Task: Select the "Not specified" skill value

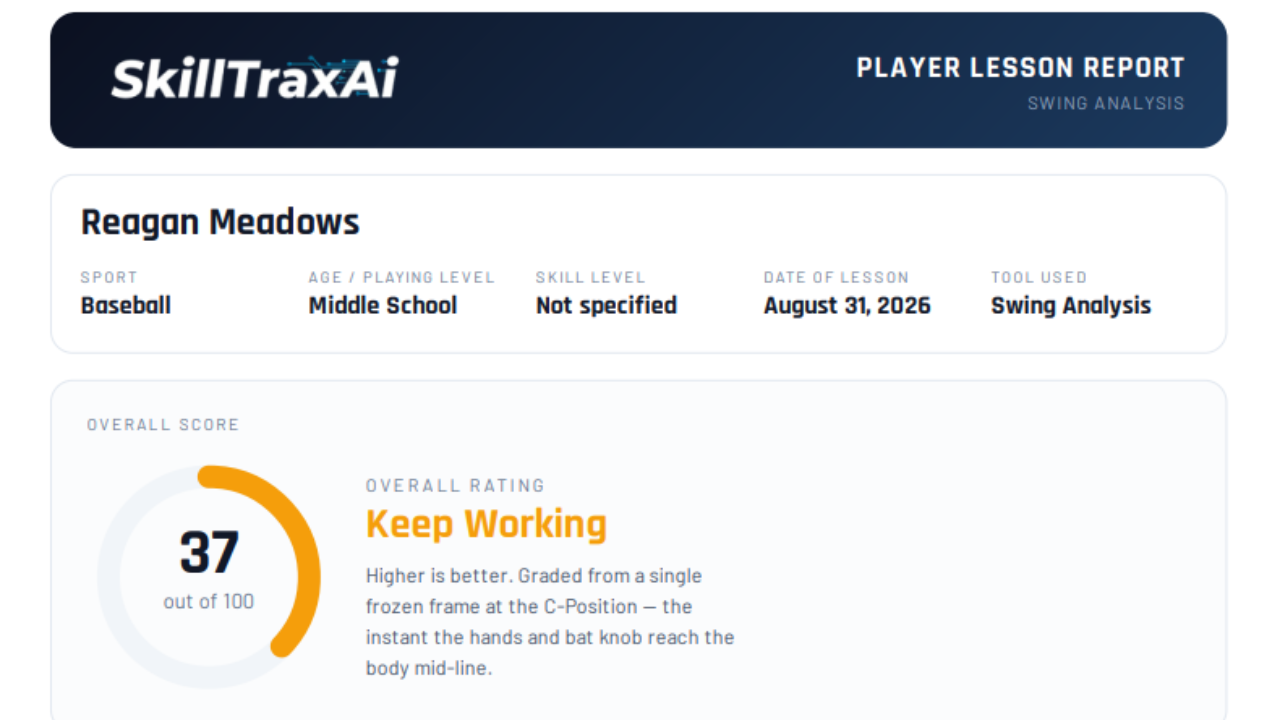Action: (x=607, y=305)
